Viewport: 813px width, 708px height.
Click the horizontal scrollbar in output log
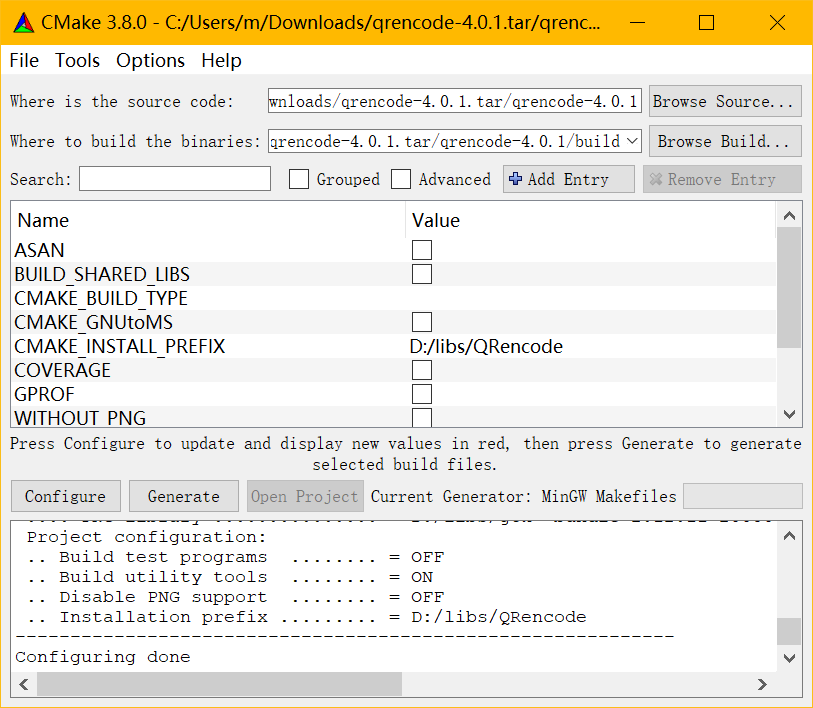point(219,684)
